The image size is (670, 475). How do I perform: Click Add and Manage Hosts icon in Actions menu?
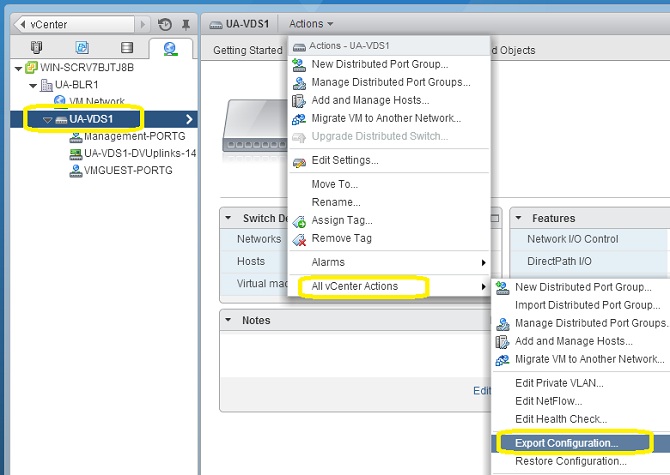tap(299, 101)
